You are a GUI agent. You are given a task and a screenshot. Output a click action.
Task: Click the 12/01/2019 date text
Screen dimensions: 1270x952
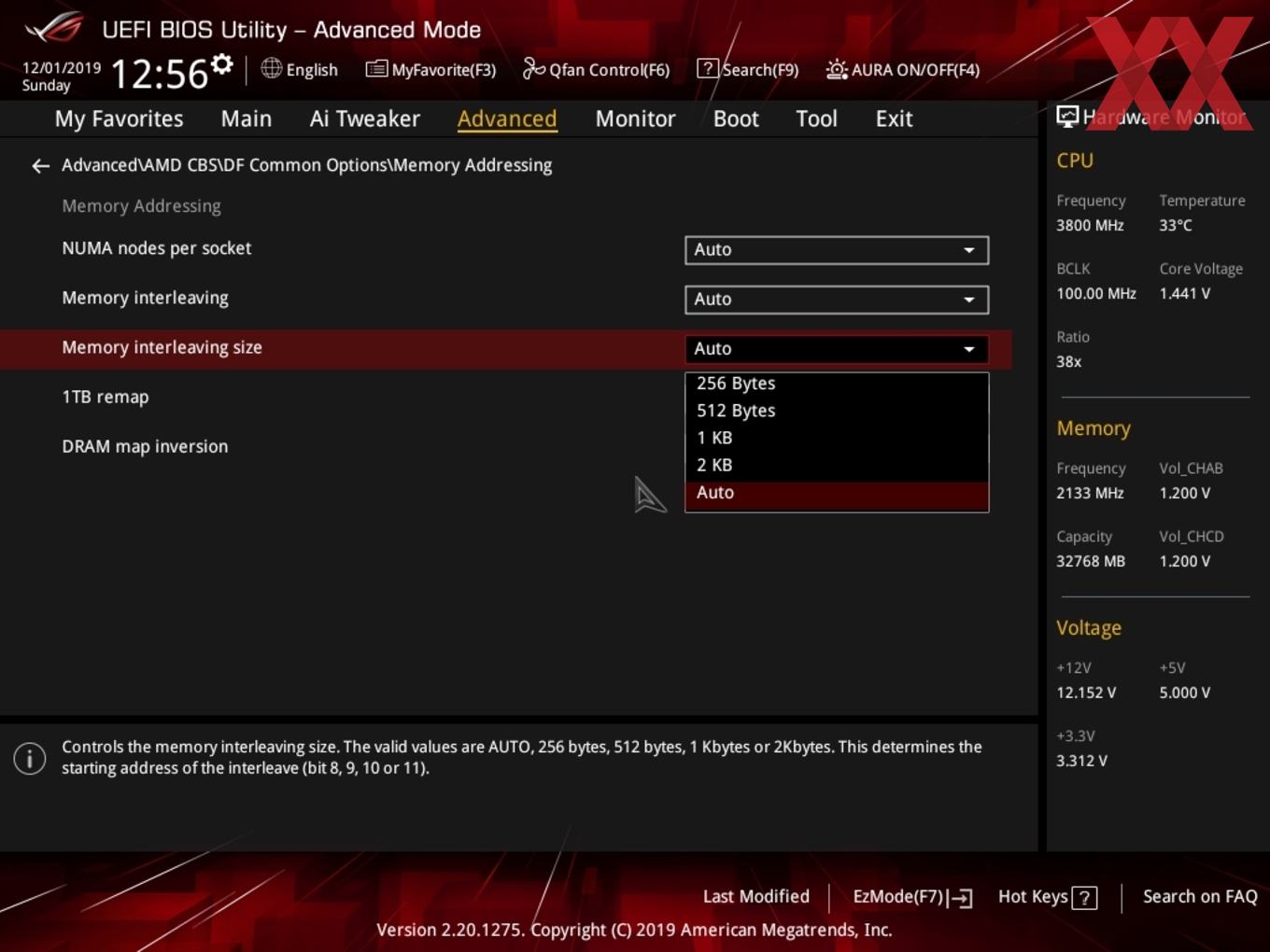tap(62, 68)
